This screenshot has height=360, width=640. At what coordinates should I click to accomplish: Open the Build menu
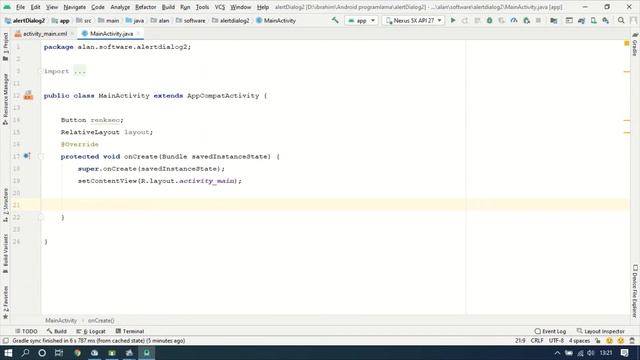click(168, 7)
